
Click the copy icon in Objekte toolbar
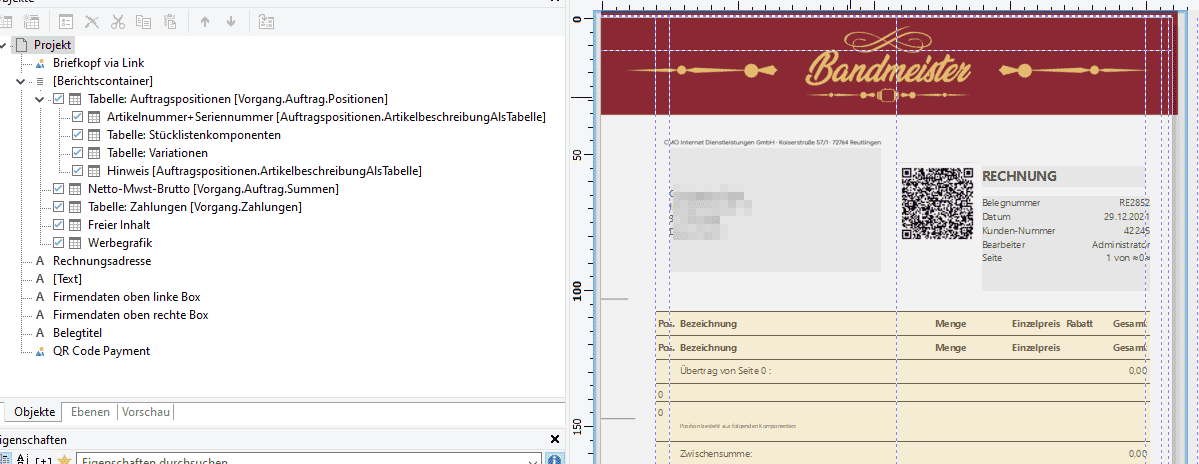pos(143,21)
